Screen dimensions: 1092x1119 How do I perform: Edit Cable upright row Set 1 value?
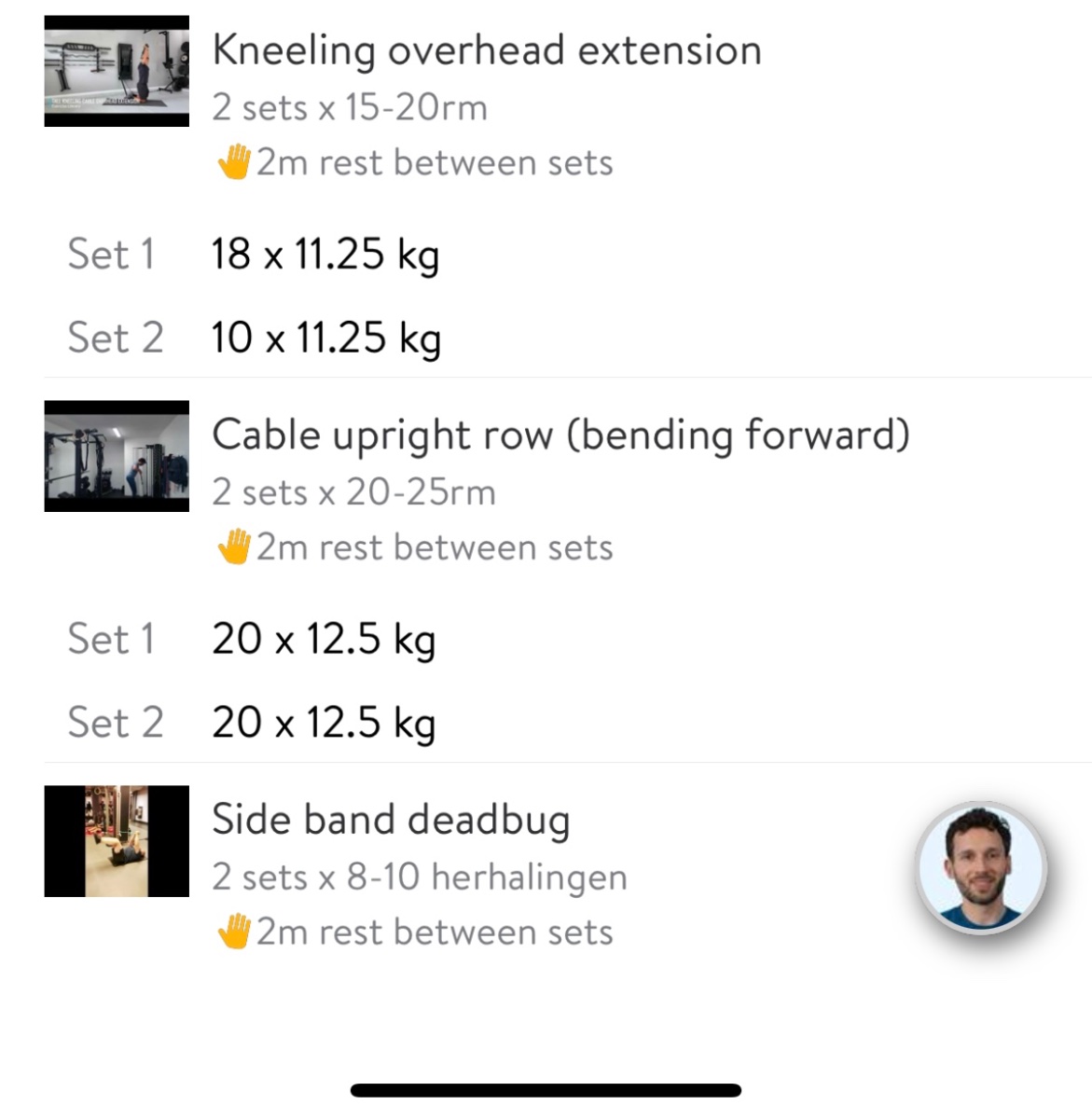323,640
